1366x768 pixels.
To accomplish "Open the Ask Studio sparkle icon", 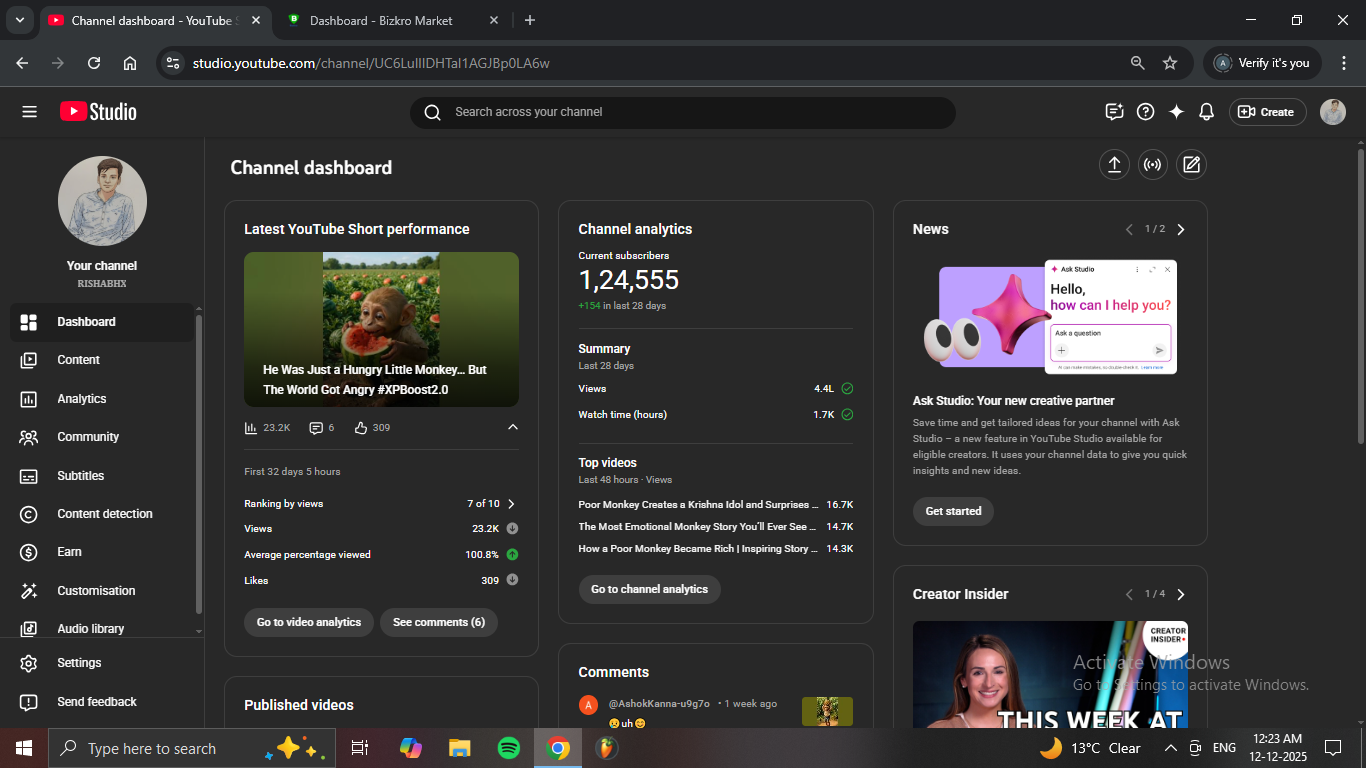I will (x=1176, y=112).
